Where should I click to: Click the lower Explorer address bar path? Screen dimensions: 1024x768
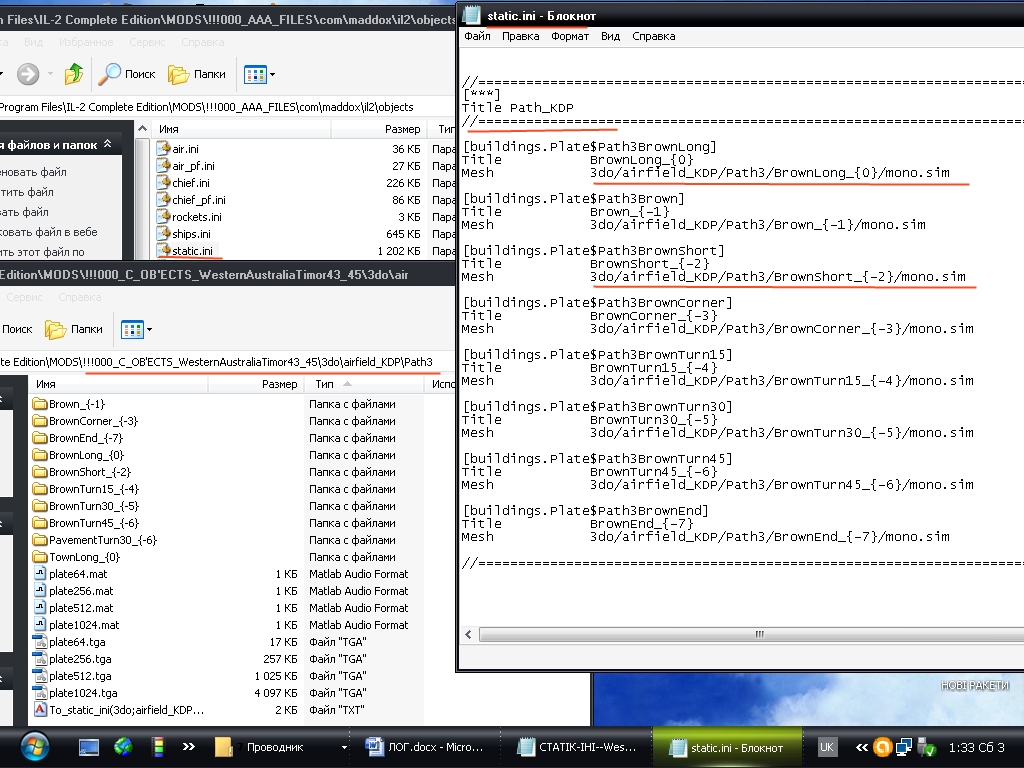click(216, 362)
